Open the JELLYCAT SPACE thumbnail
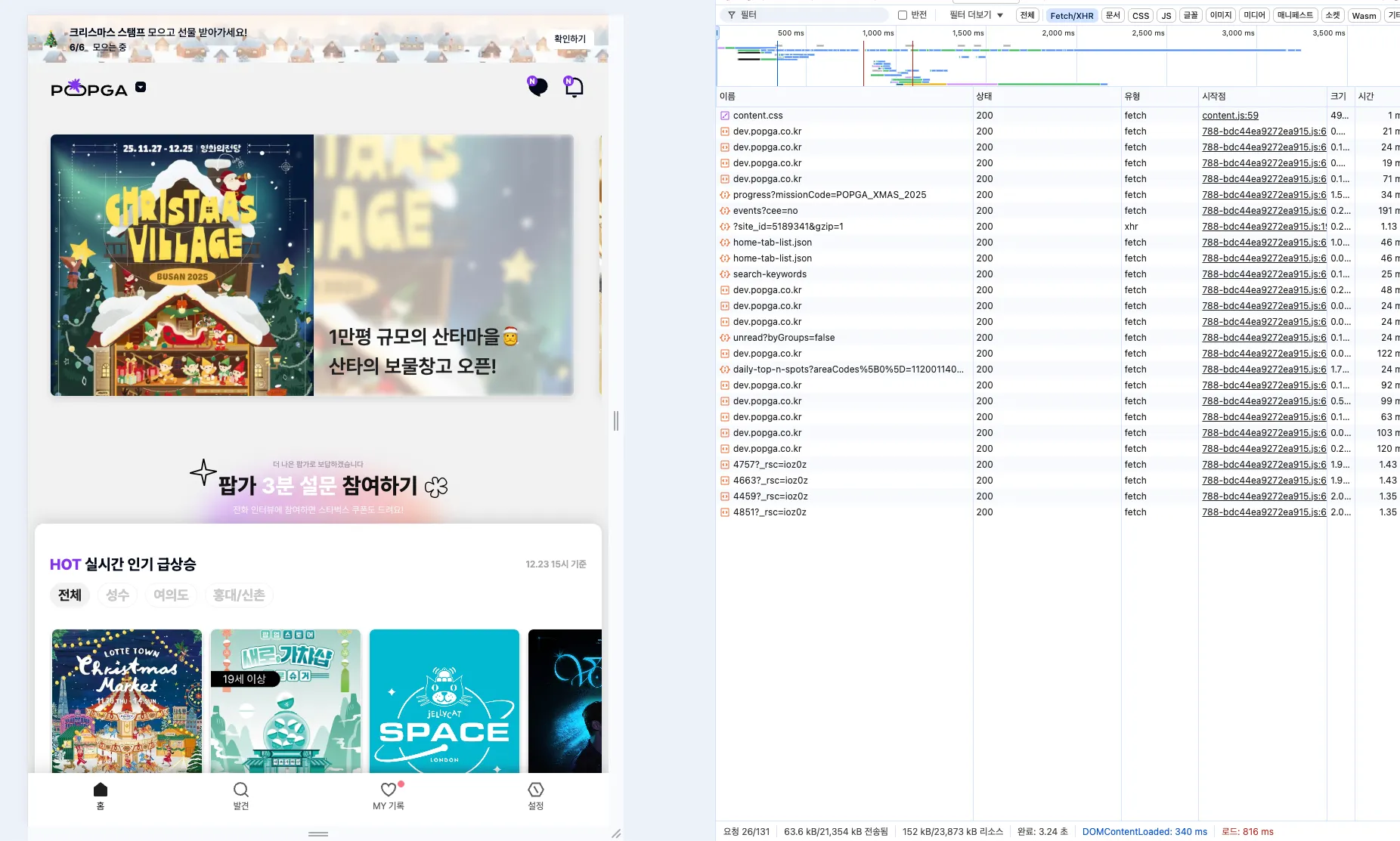This screenshot has height=841, width=1400. coord(444,701)
